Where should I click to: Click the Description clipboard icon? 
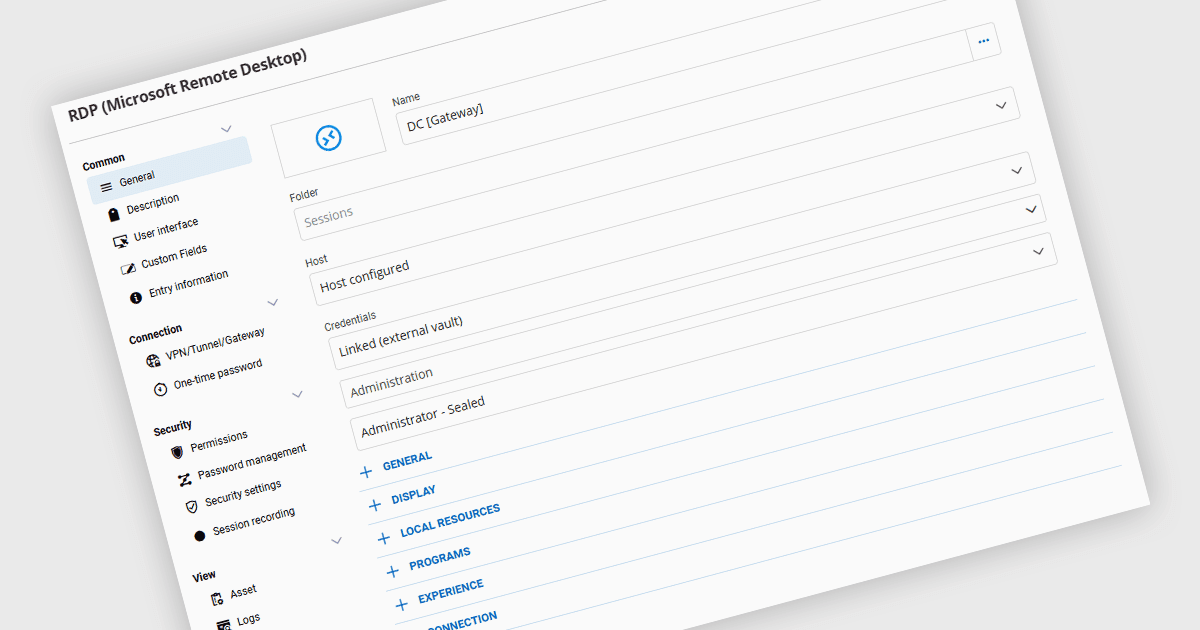coord(113,214)
